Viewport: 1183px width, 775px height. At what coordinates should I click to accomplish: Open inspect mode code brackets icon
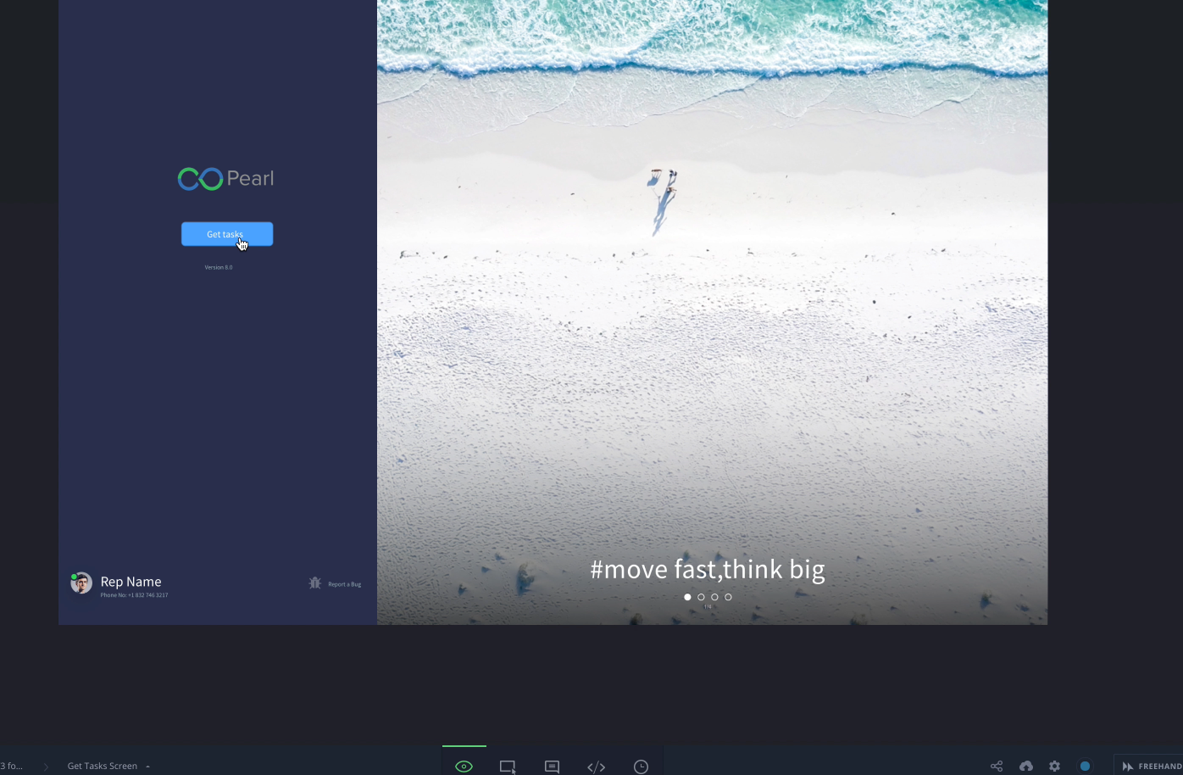tap(596, 766)
